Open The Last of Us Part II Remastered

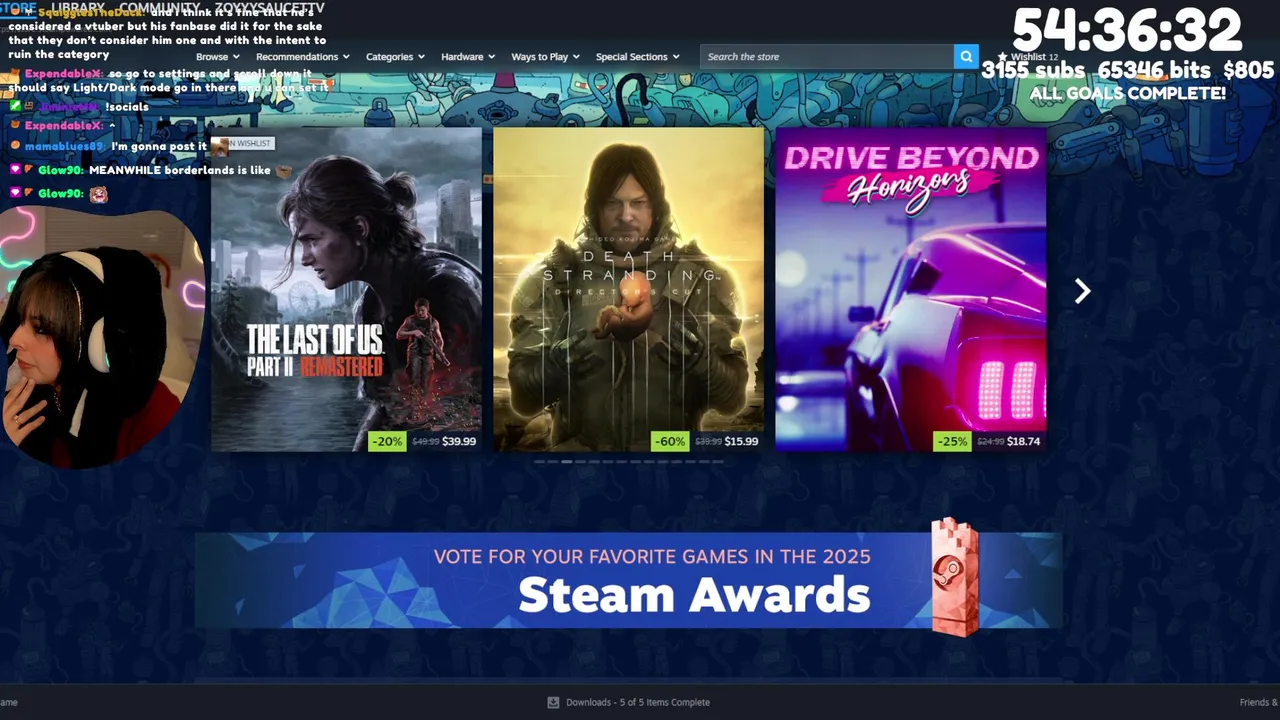click(346, 289)
